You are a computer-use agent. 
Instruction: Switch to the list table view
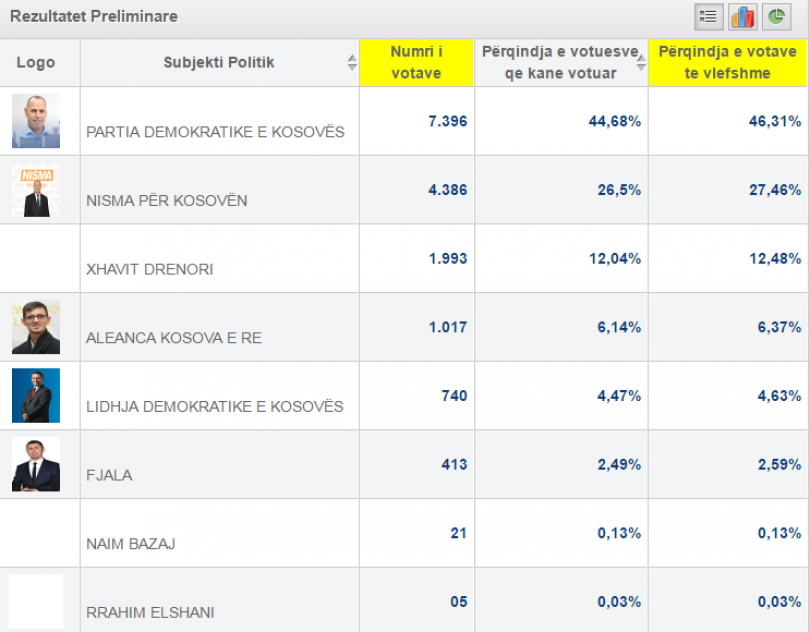point(709,17)
